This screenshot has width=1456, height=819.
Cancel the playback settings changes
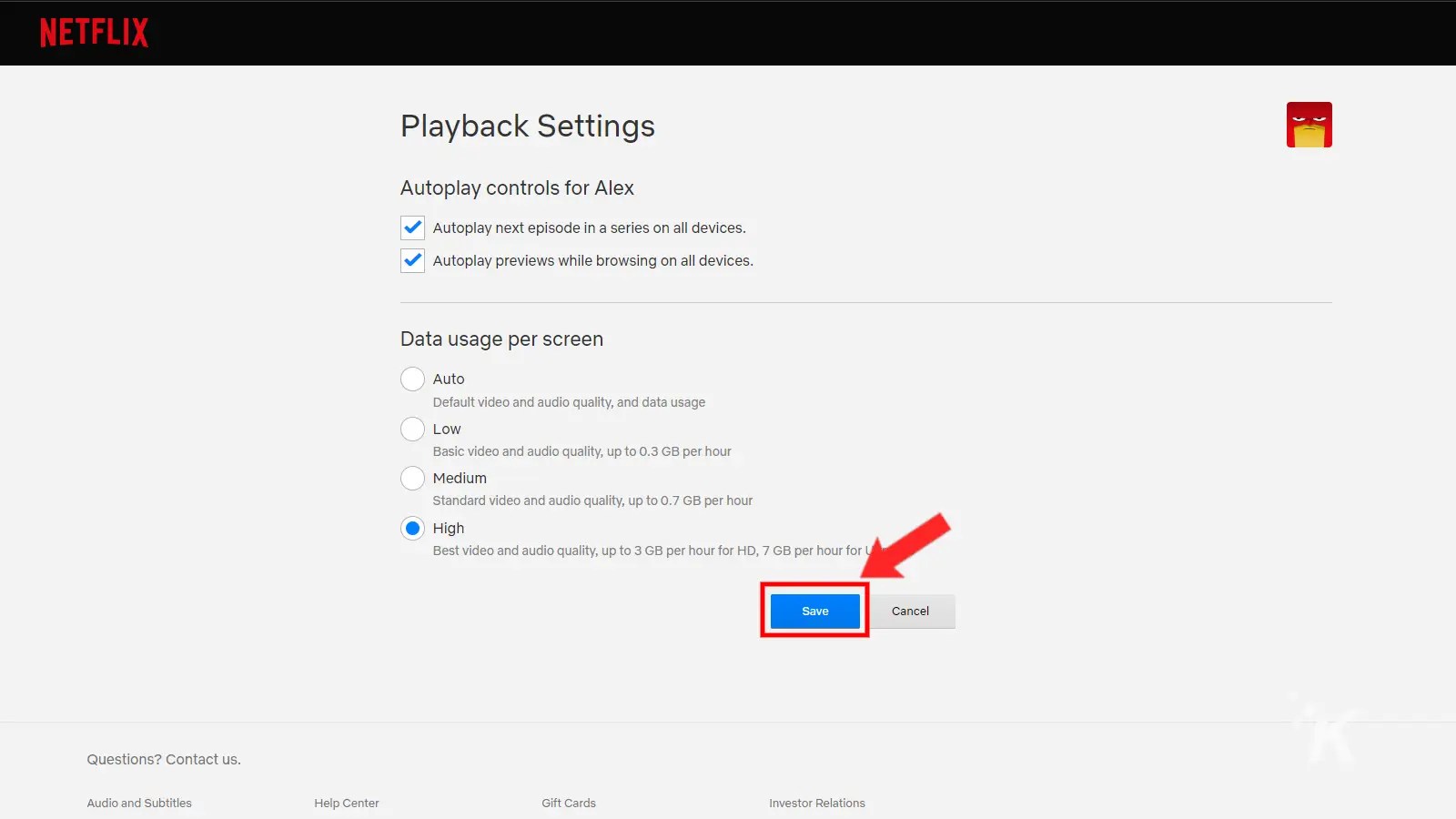911,611
